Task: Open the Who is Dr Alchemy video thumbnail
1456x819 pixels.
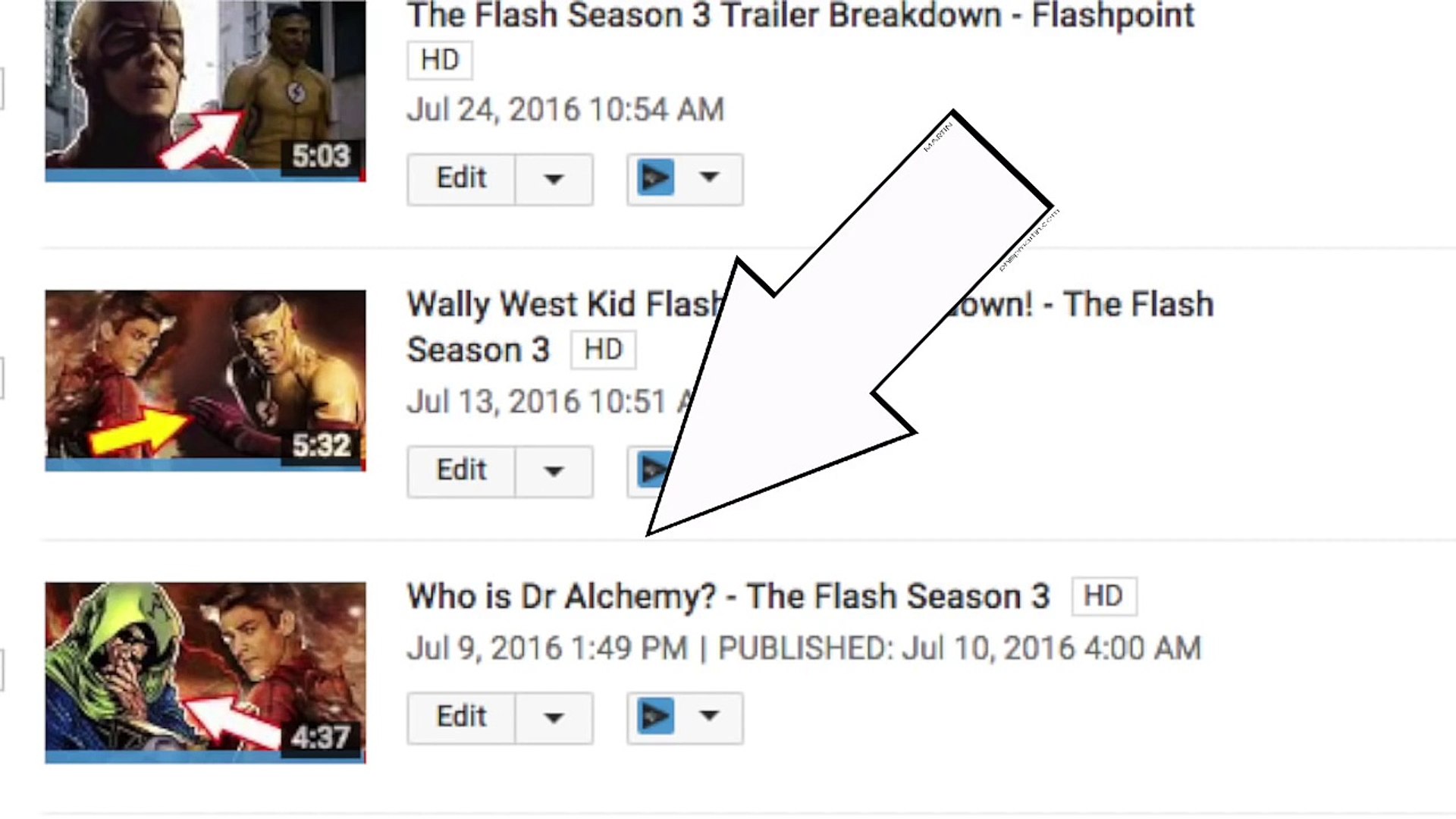Action: 206,673
